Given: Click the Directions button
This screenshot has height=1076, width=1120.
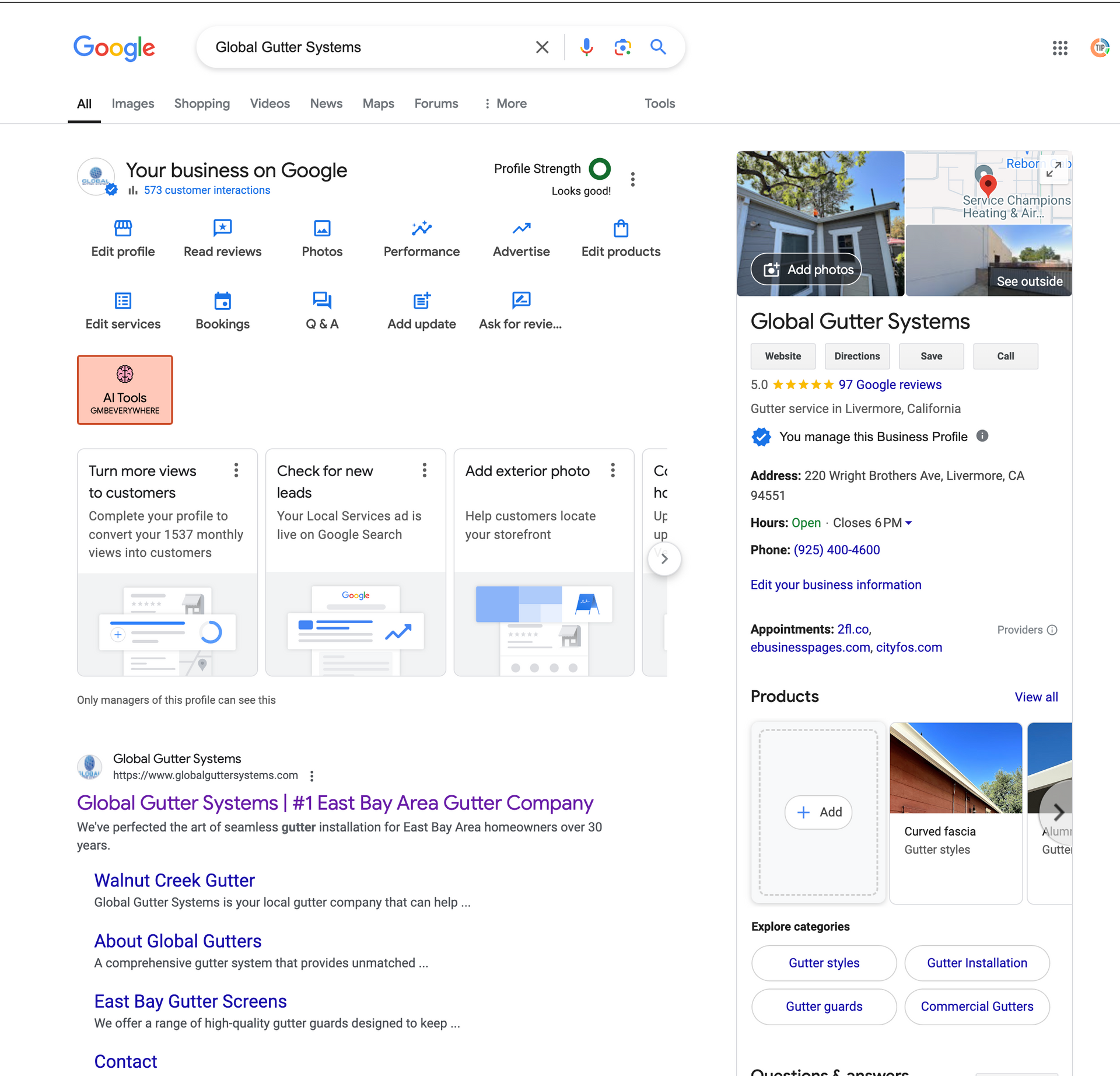Looking at the screenshot, I should (857, 356).
